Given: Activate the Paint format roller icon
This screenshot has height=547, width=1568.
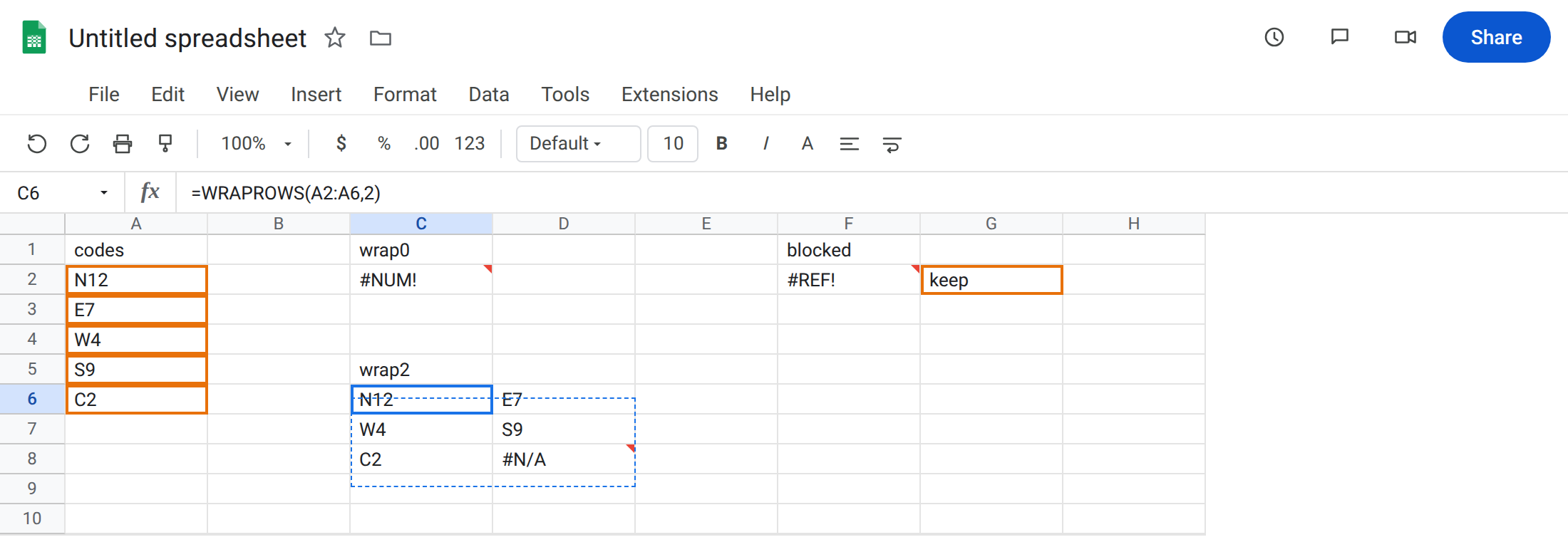Looking at the screenshot, I should tap(165, 144).
